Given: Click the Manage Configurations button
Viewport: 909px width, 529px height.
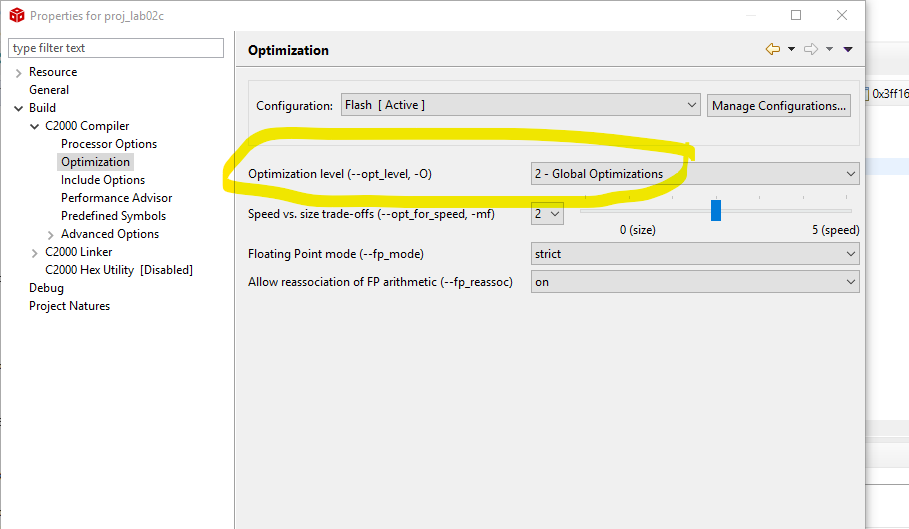Looking at the screenshot, I should pos(779,105).
